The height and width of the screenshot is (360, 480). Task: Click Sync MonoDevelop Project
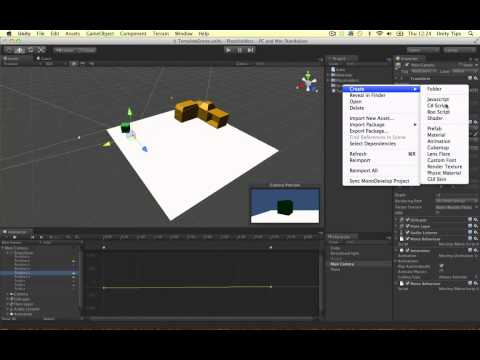[x=379, y=181]
